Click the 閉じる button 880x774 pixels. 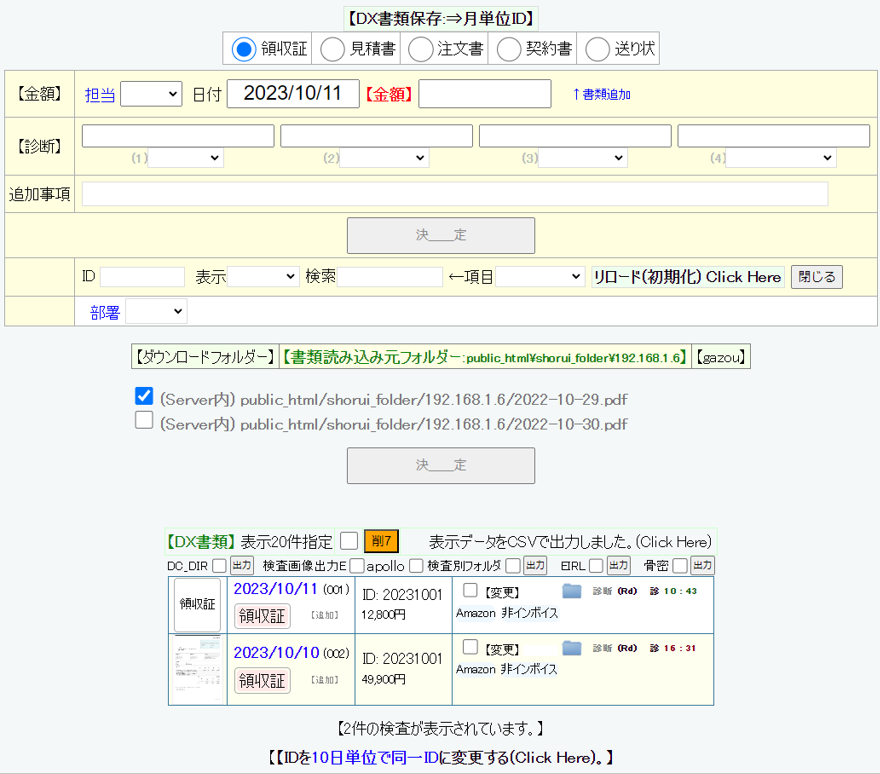click(x=817, y=277)
